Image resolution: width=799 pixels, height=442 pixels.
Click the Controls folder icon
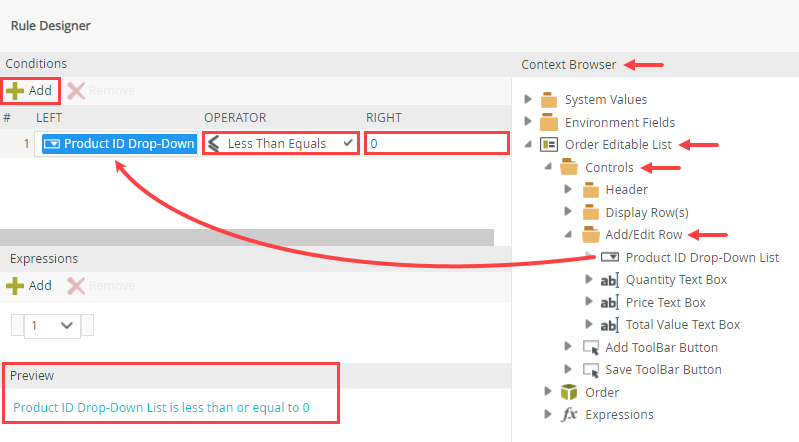(569, 167)
